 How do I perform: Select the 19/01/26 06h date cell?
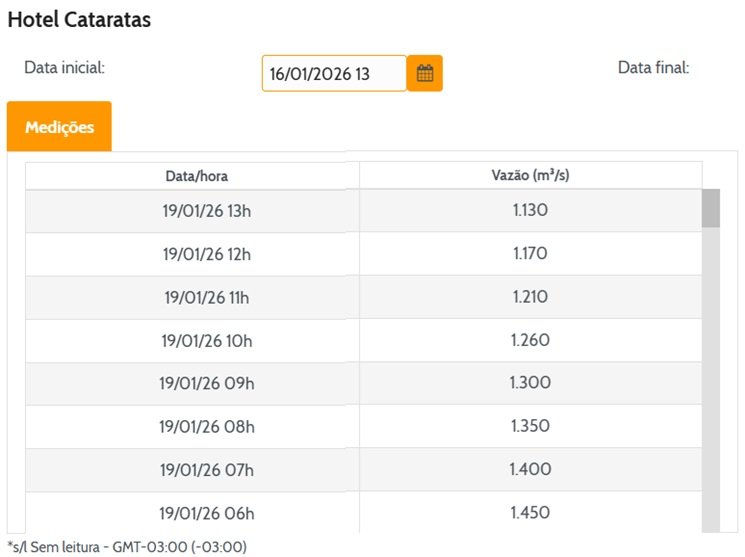207,513
